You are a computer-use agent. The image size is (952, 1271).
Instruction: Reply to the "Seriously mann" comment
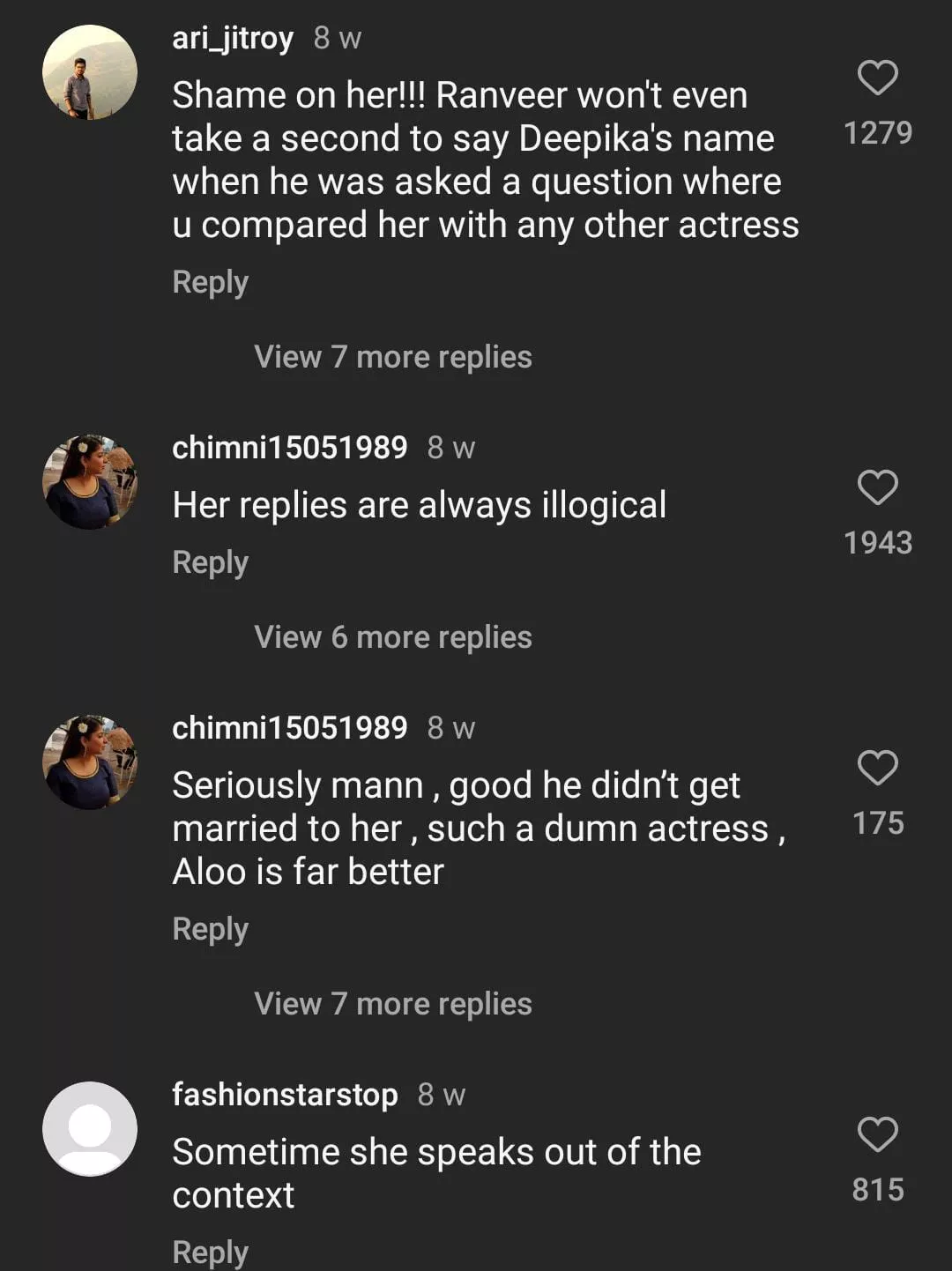click(210, 929)
